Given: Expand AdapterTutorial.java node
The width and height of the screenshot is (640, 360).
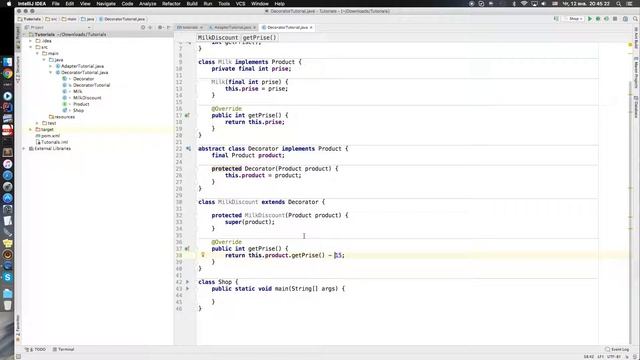Looking at the screenshot, I should coord(51,66).
